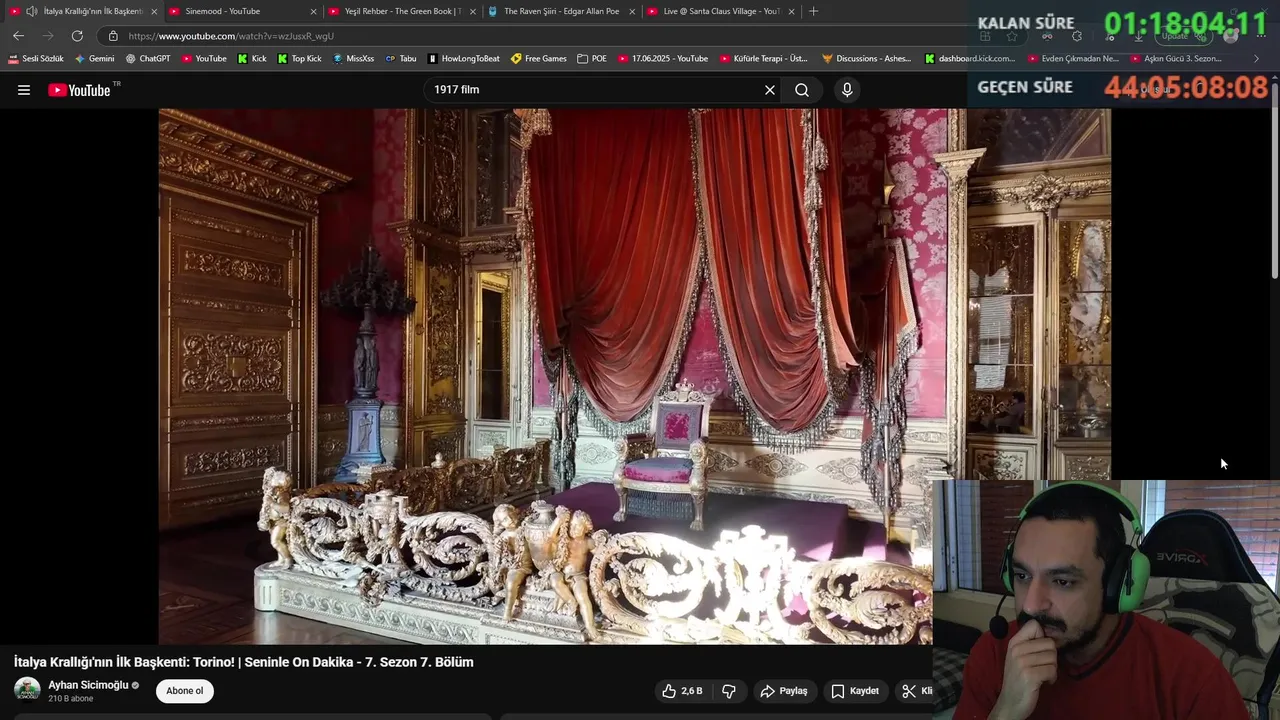Viewport: 1280px width, 720px height.
Task: Subscribe with the Abone ol button
Action: click(x=184, y=691)
